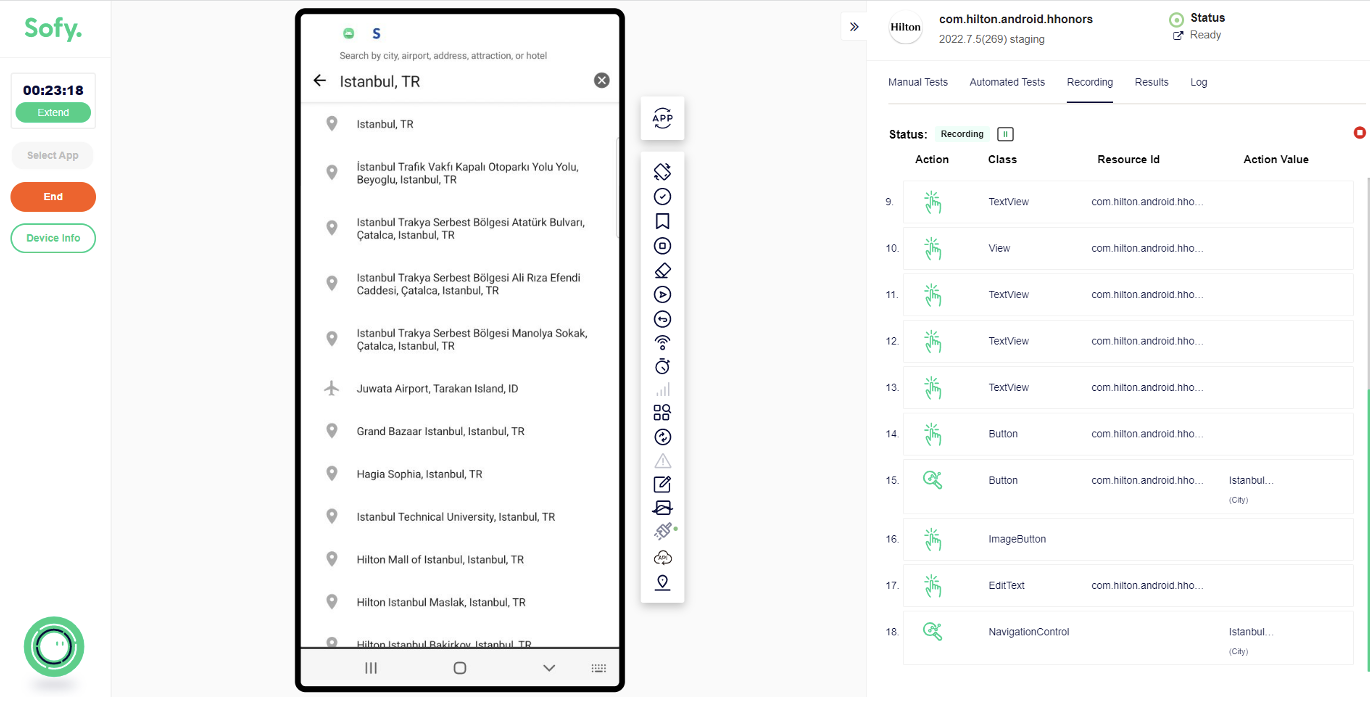
Task: Clear the Istanbul, TR search text
Action: click(x=602, y=81)
